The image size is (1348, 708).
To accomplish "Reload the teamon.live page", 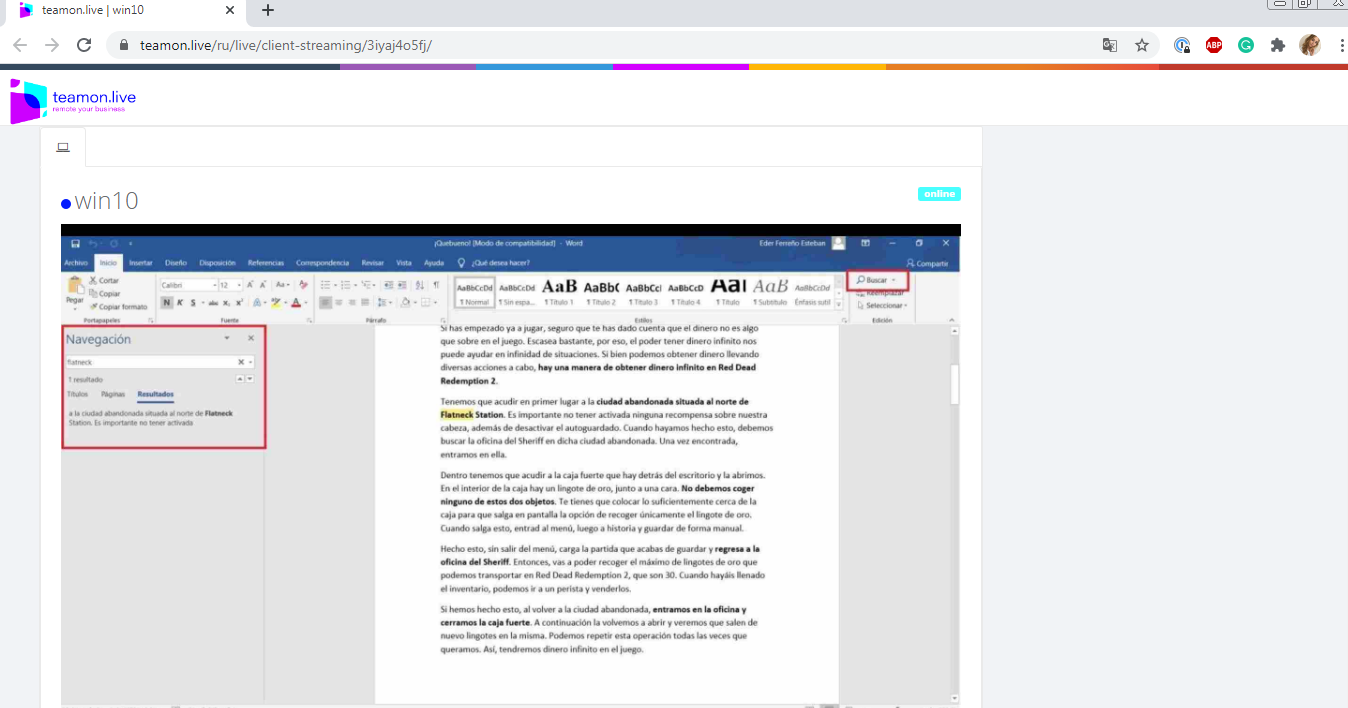I will [x=84, y=45].
